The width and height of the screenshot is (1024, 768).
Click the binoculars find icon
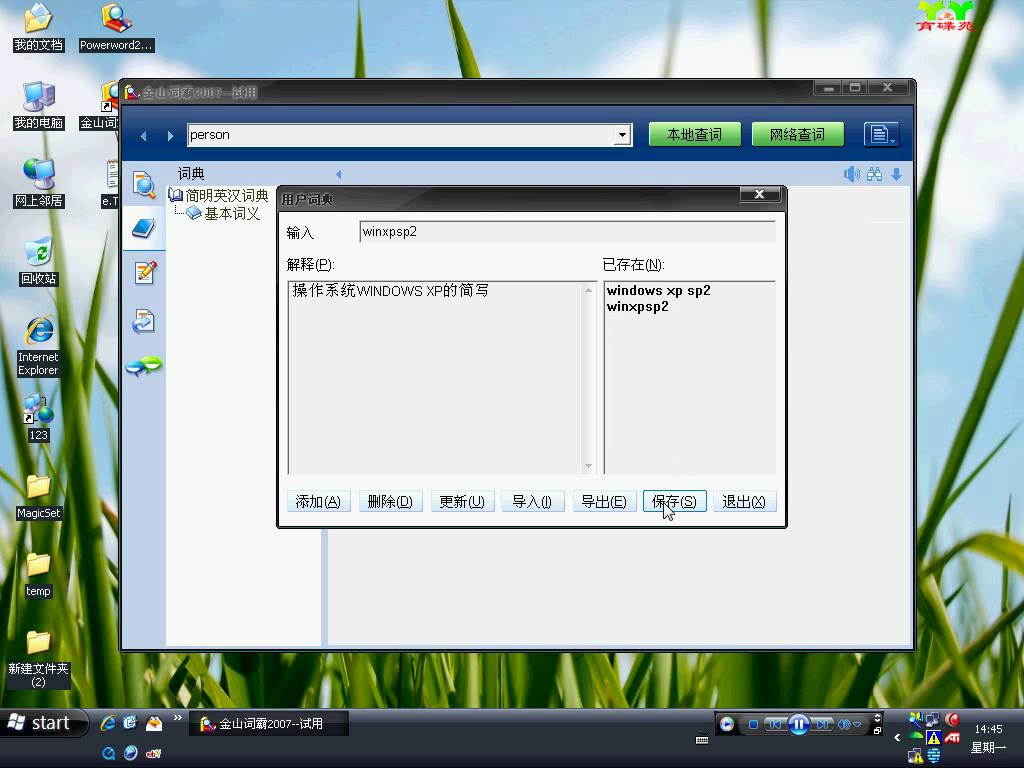pos(874,174)
